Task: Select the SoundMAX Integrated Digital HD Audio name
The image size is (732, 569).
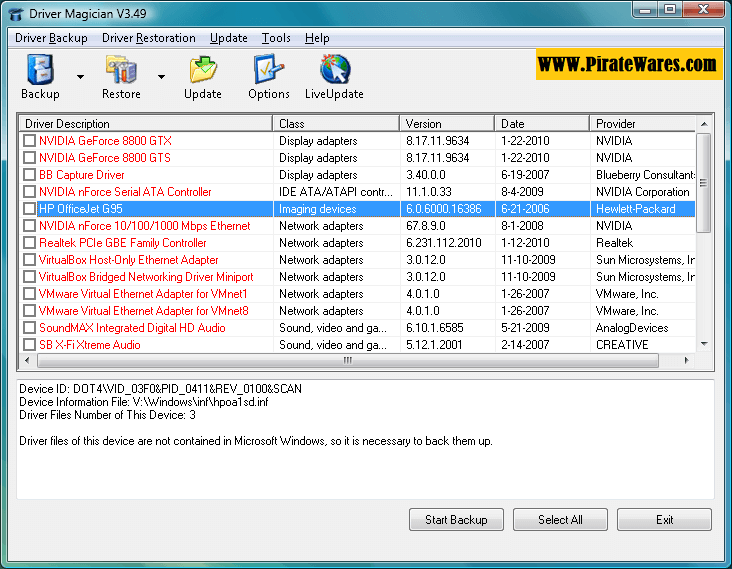Action: click(x=132, y=328)
